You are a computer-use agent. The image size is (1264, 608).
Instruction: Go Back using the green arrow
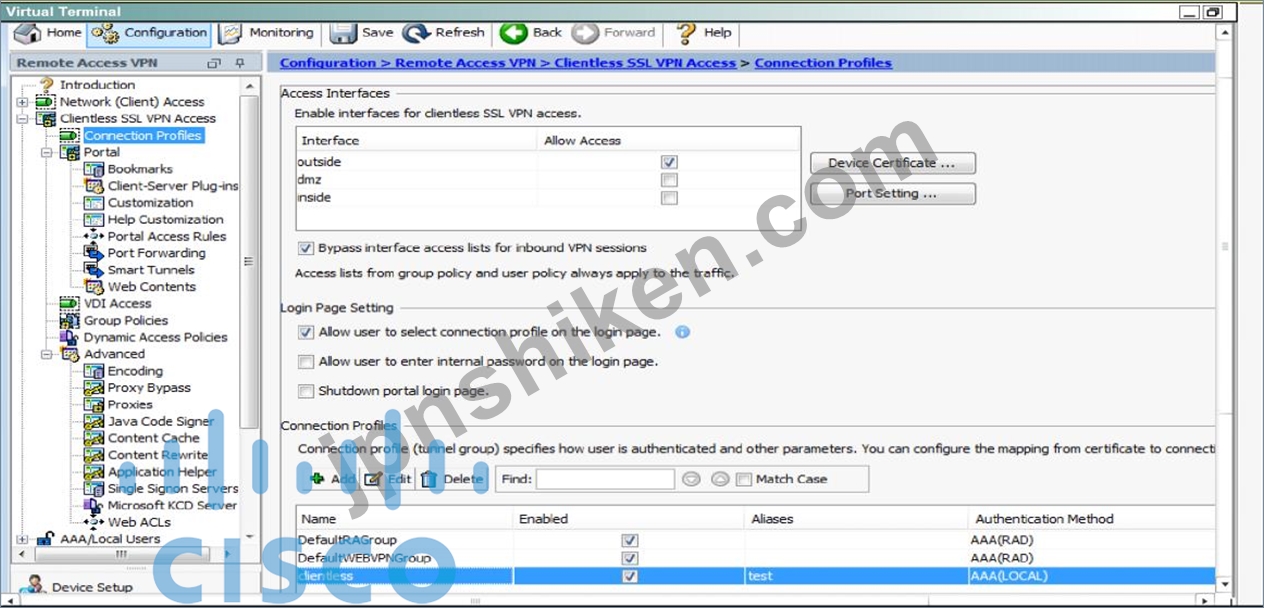tap(514, 33)
